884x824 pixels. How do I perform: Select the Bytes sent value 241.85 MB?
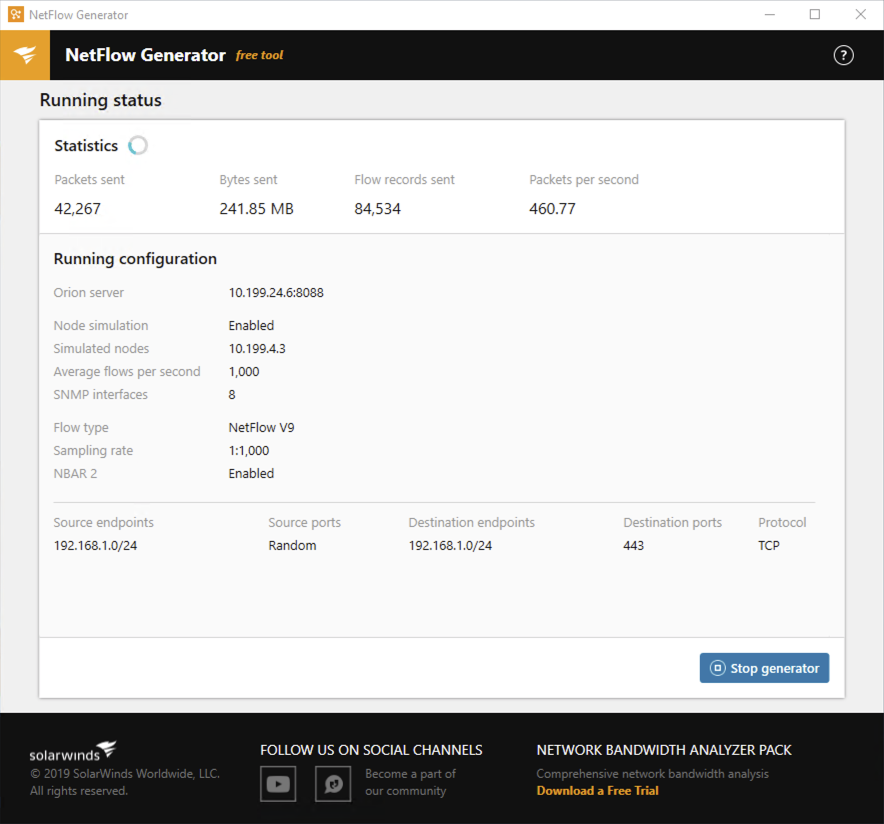point(257,209)
